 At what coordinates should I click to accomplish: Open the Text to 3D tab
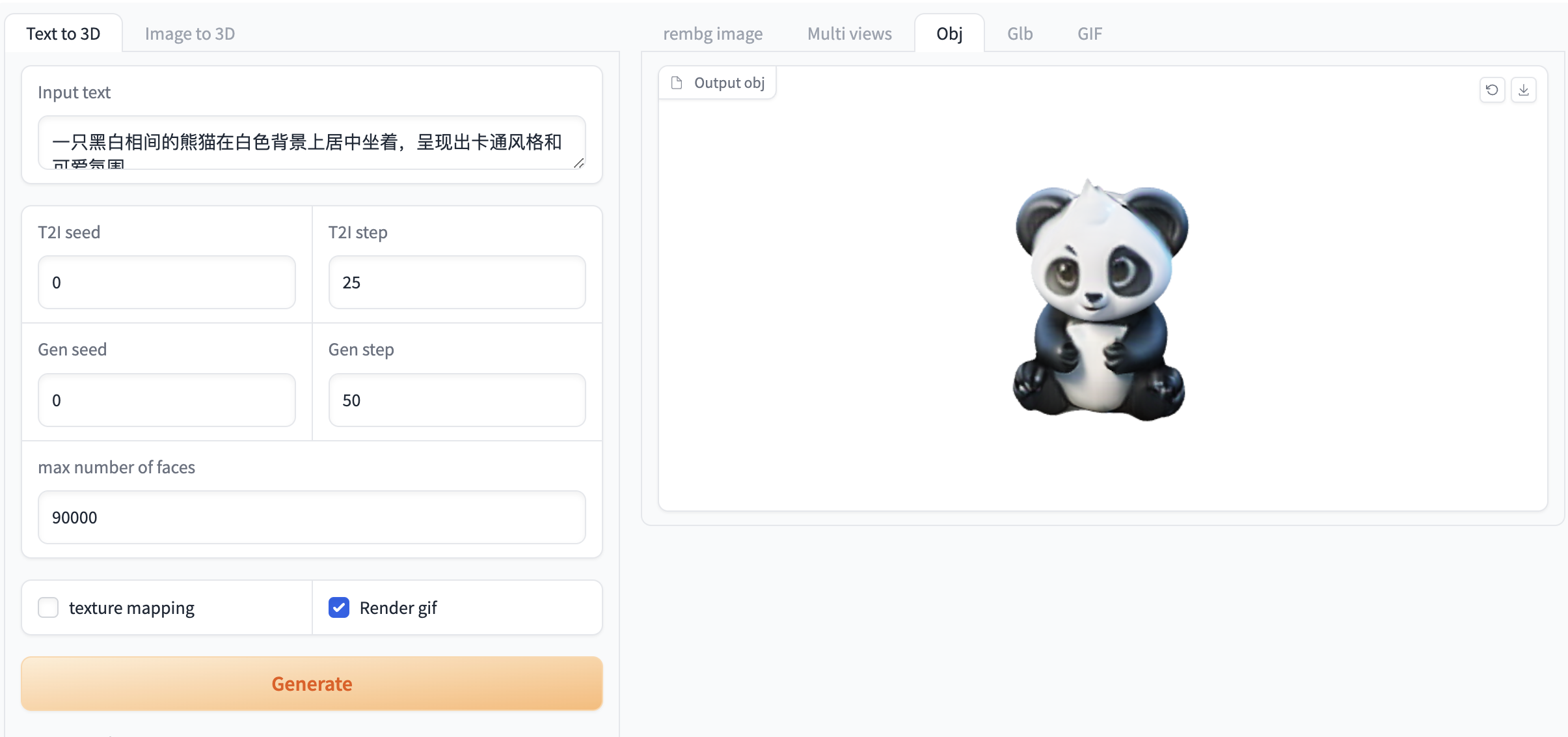(63, 34)
